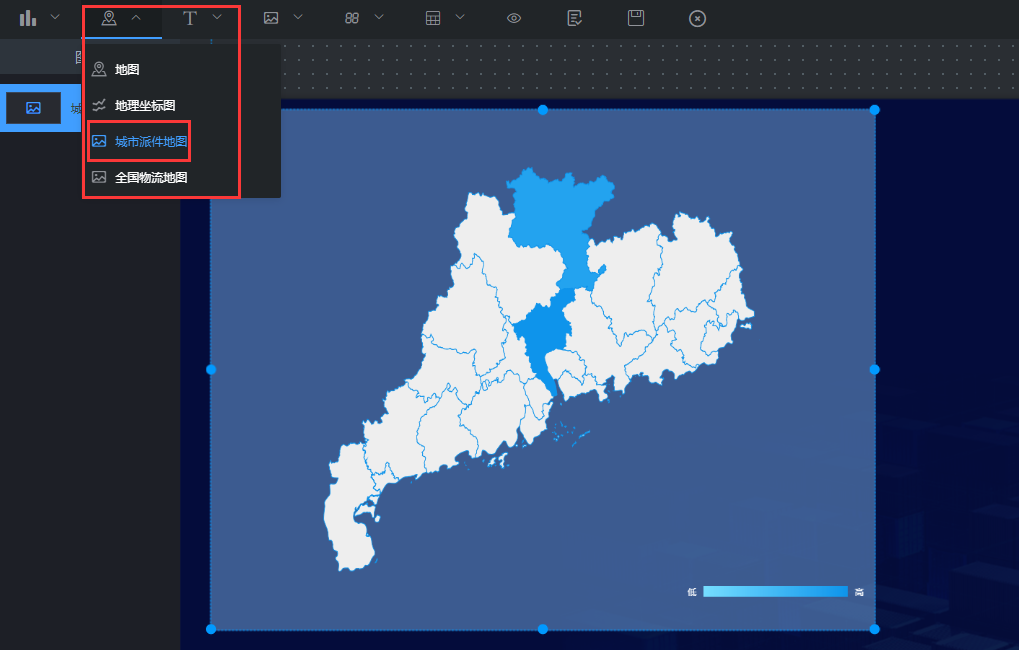The height and width of the screenshot is (650, 1019).
Task: Click the notes document toolbar icon
Action: point(574,18)
